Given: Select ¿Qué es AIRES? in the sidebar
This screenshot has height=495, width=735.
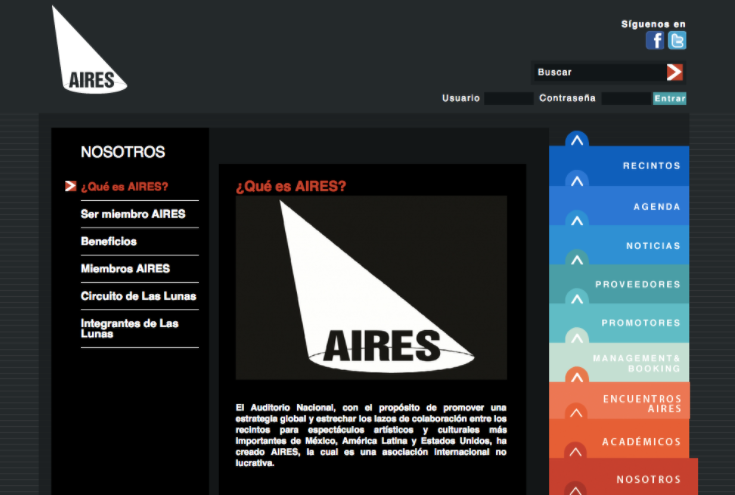Looking at the screenshot, I should 125,187.
